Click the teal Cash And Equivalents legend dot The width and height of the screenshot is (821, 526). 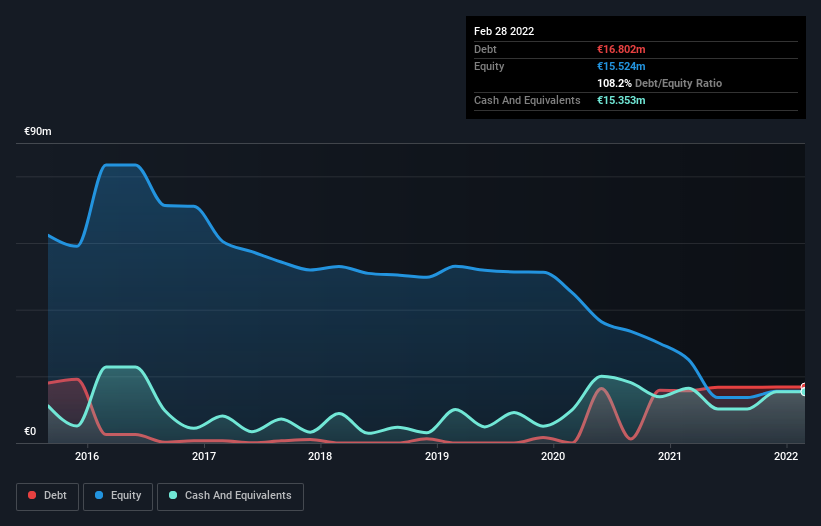(173, 495)
